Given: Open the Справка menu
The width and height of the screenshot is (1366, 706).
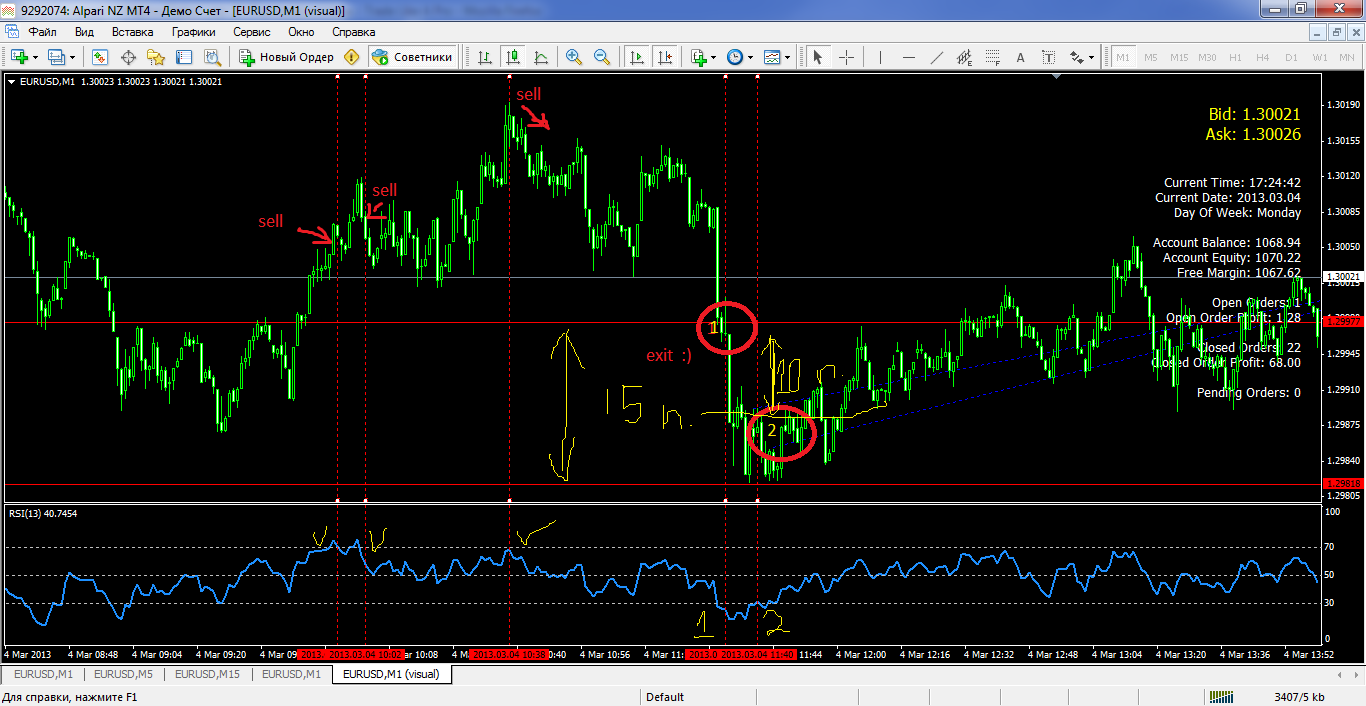Looking at the screenshot, I should (354, 31).
